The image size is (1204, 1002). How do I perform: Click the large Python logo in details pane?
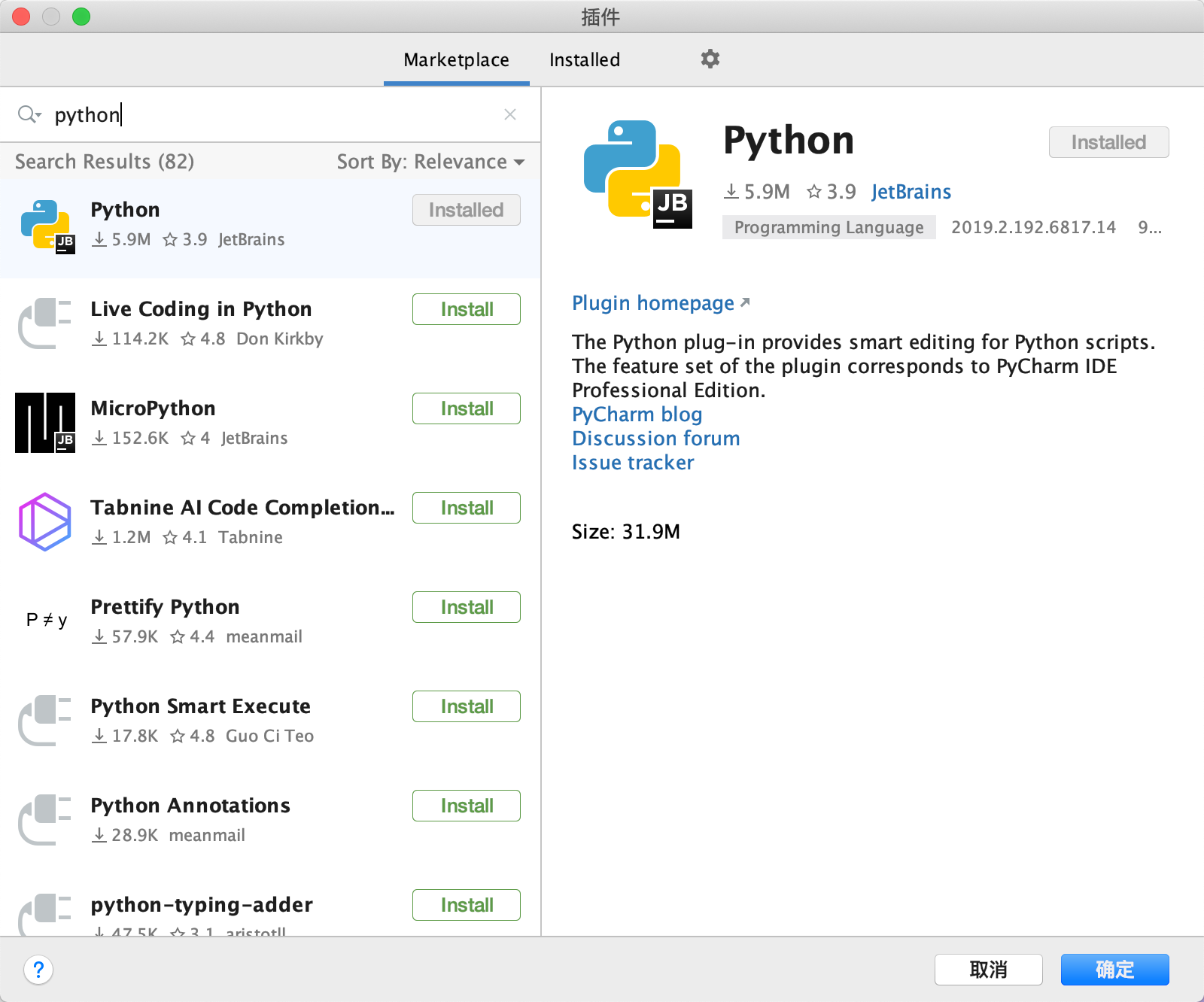(x=637, y=174)
